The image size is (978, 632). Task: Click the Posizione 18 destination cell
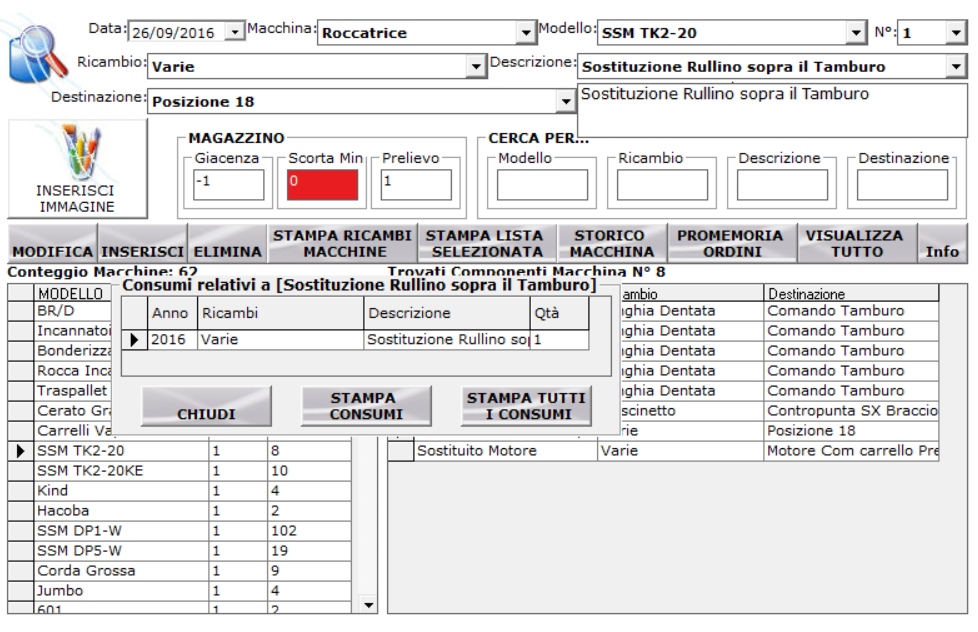[x=851, y=430]
